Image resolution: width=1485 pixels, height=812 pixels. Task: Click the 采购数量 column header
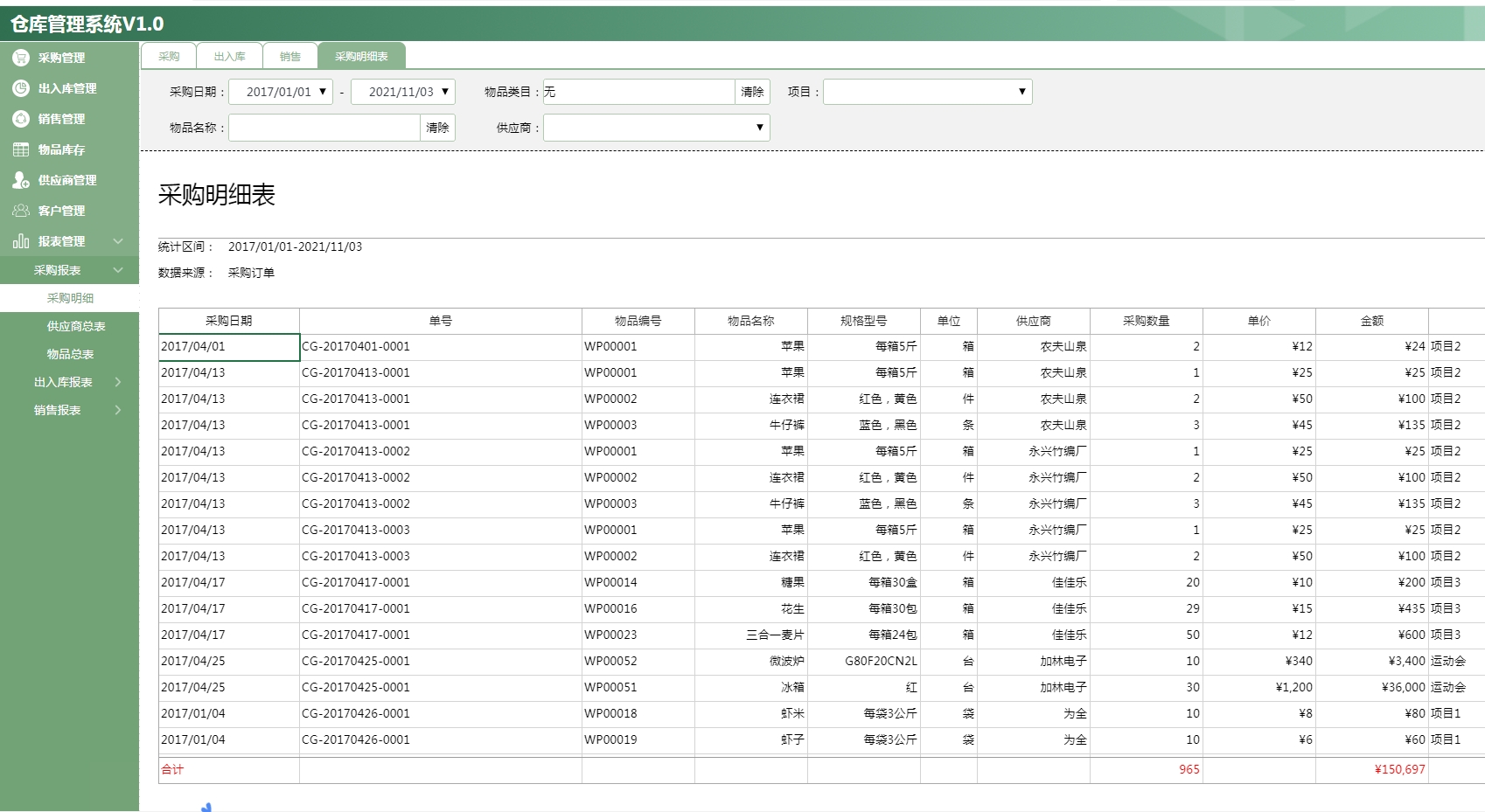point(1147,321)
